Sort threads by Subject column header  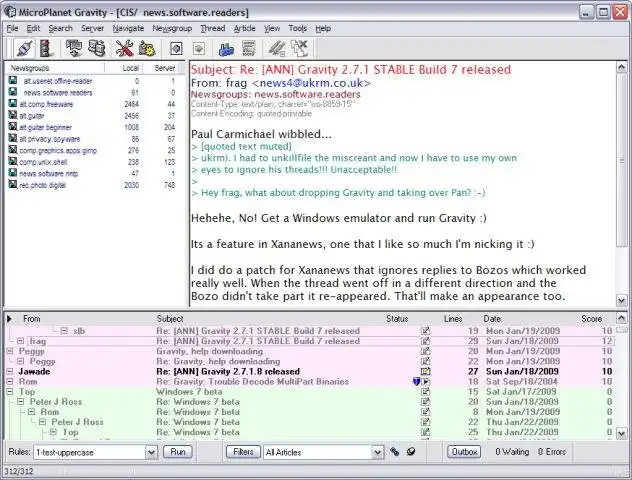click(170, 319)
